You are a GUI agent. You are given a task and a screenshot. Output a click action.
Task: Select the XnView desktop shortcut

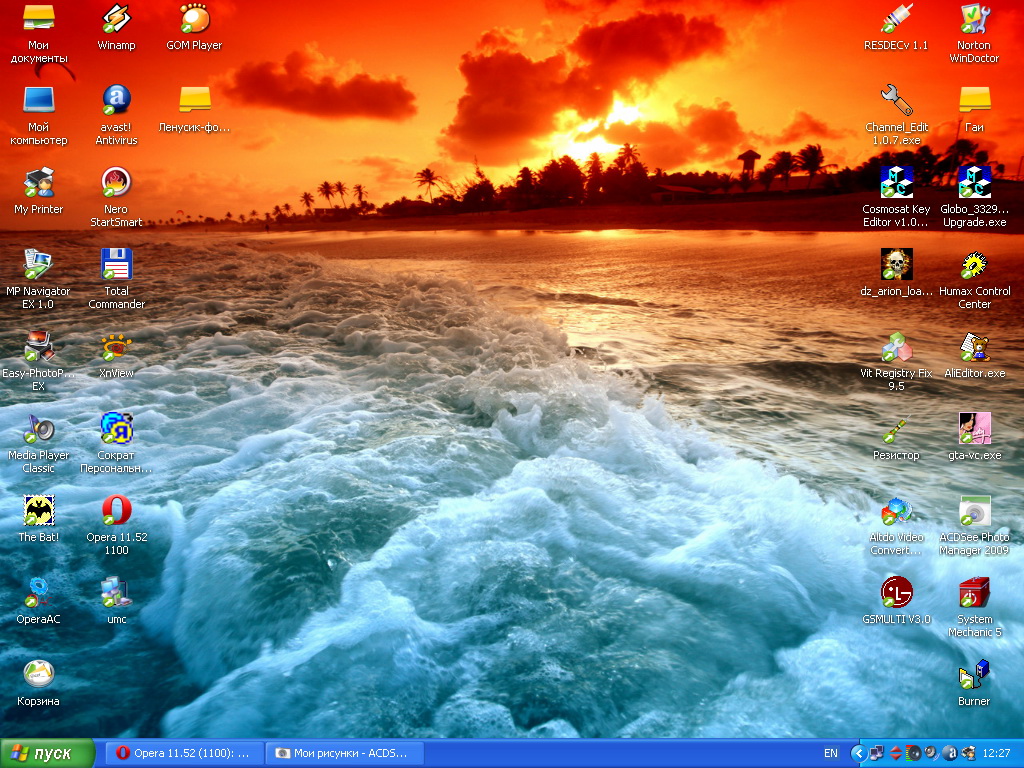116,346
